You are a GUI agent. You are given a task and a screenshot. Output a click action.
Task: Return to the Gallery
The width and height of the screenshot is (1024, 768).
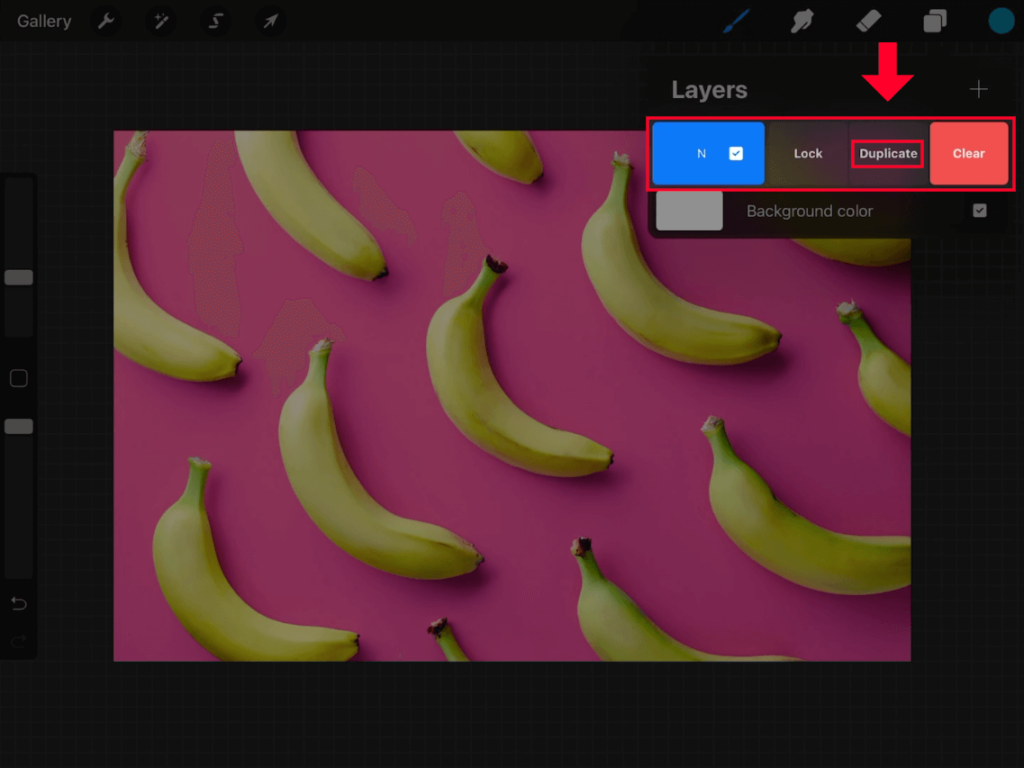point(43,20)
